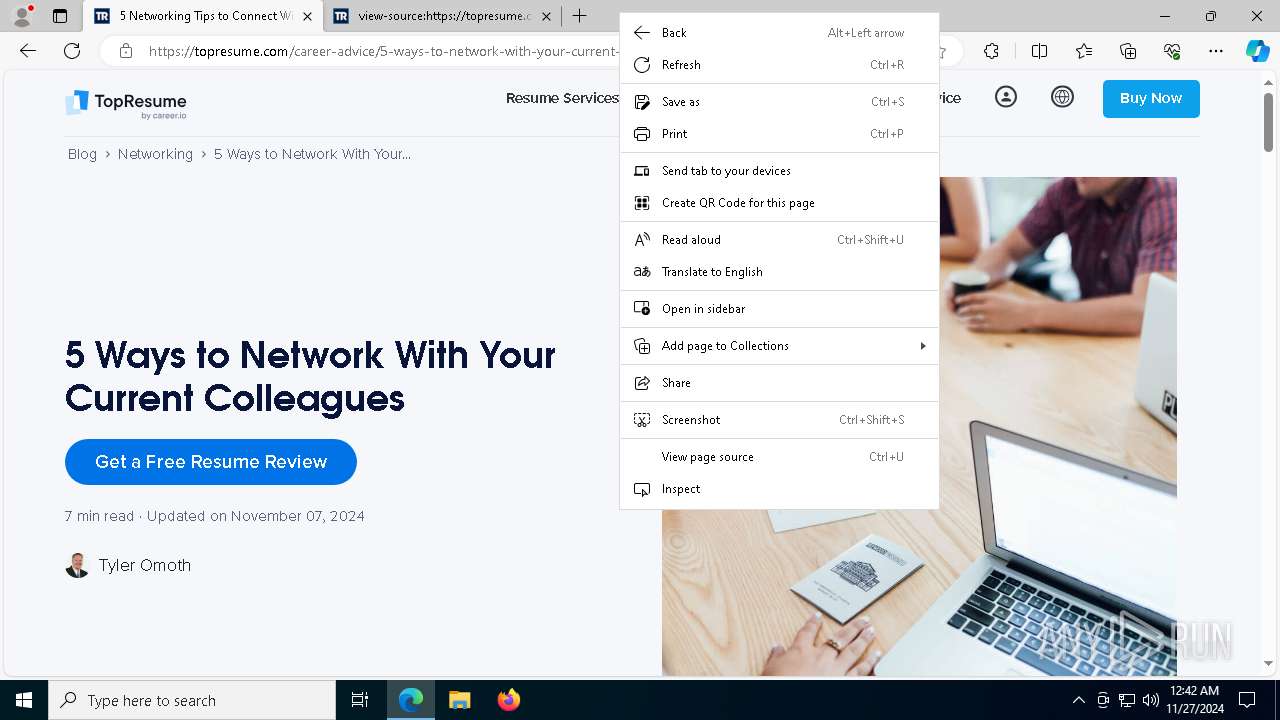Follow the Blog breadcrumb link
Image resolution: width=1280 pixels, height=720 pixels.
pos(82,154)
